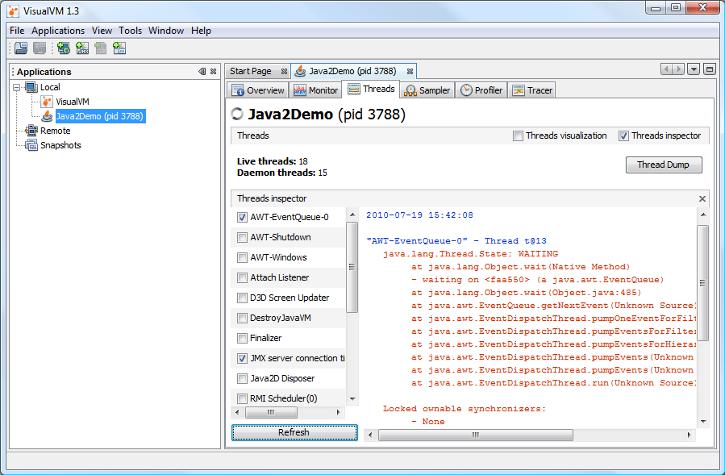Click the Snapshots node icon in tree
The width and height of the screenshot is (725, 475).
(x=32, y=145)
